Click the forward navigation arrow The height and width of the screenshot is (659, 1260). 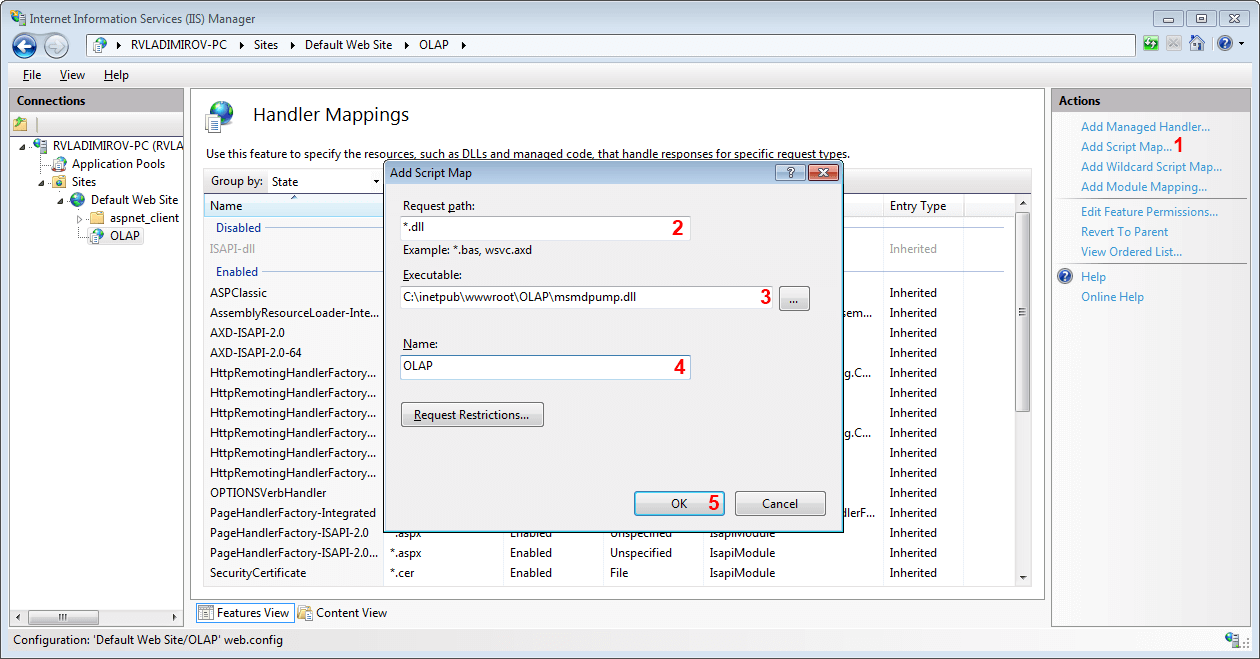point(56,44)
